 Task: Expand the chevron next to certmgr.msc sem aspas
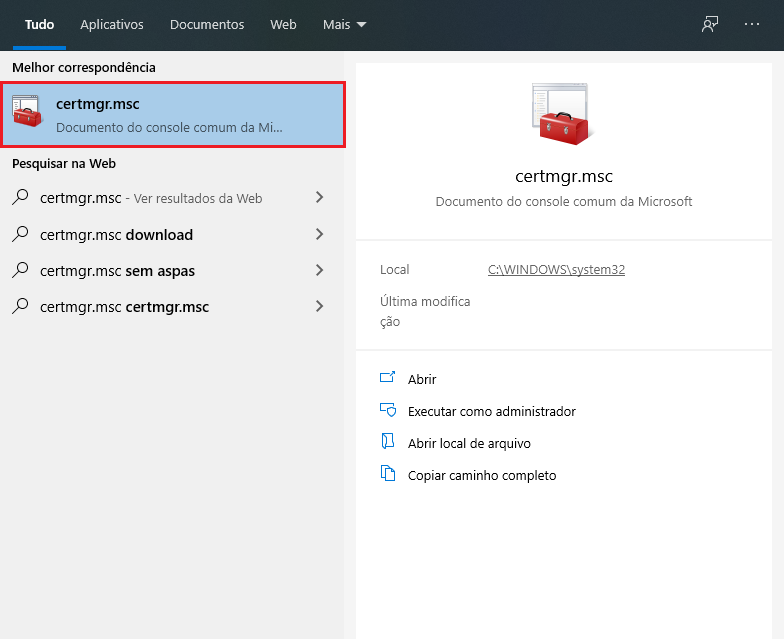(319, 270)
